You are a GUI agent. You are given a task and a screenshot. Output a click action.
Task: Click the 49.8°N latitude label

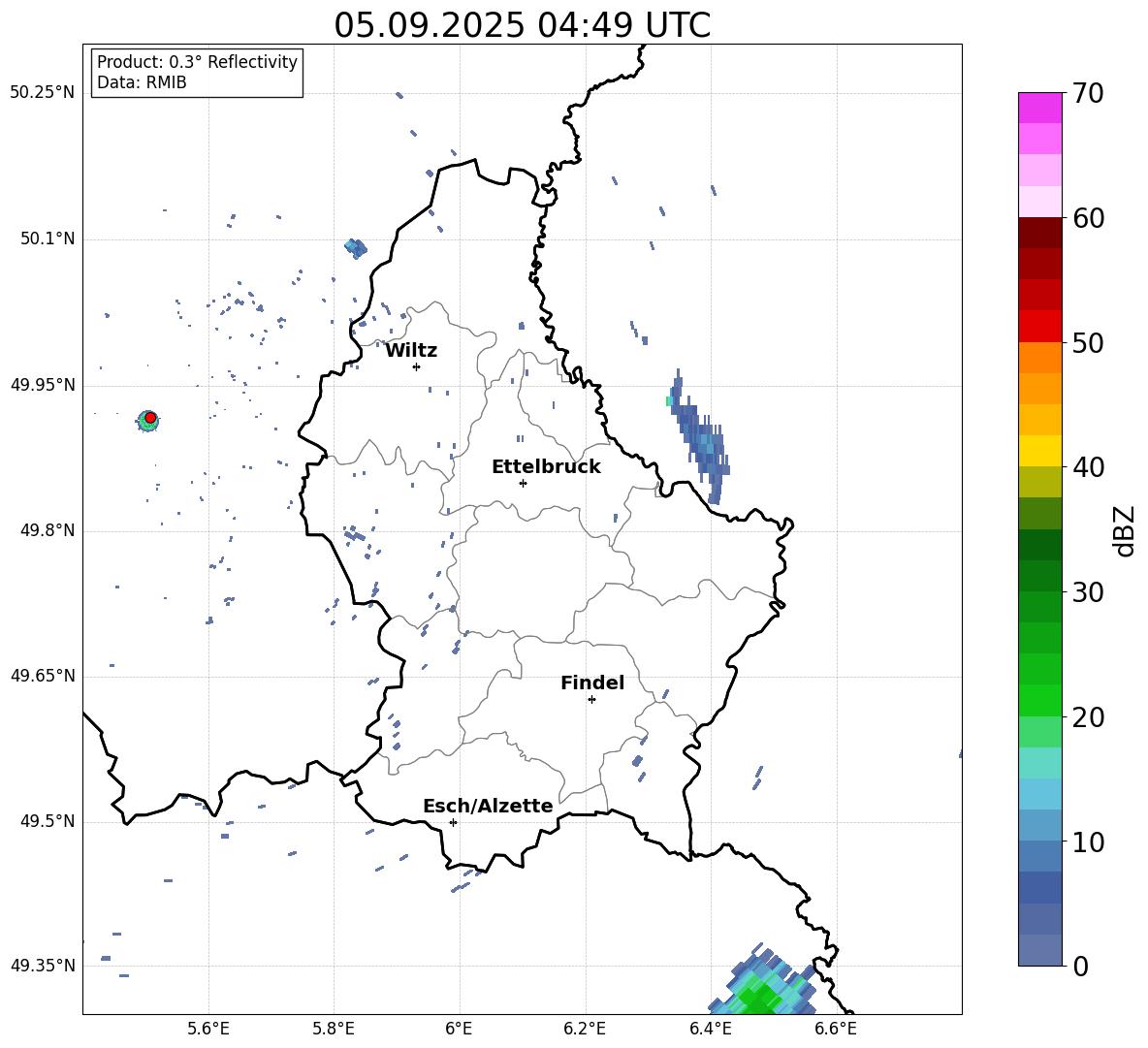point(47,530)
